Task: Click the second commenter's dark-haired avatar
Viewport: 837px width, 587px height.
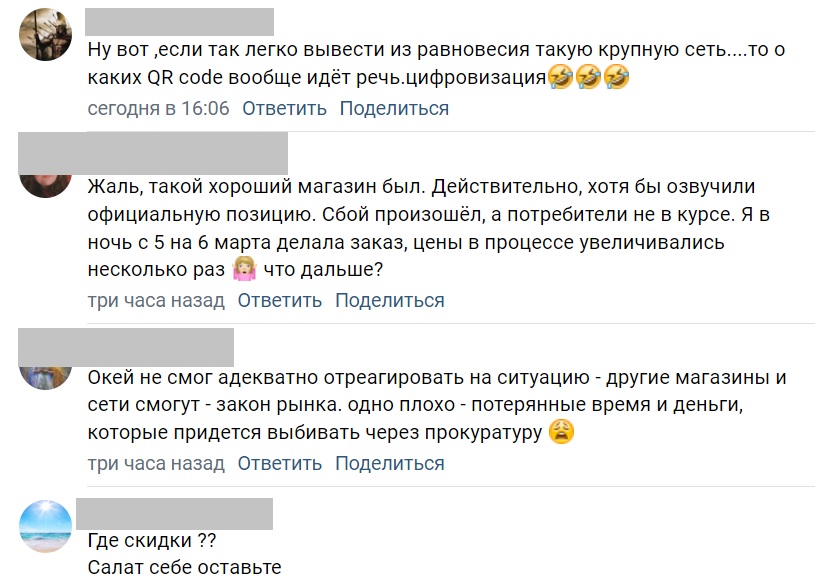Action: 46,178
